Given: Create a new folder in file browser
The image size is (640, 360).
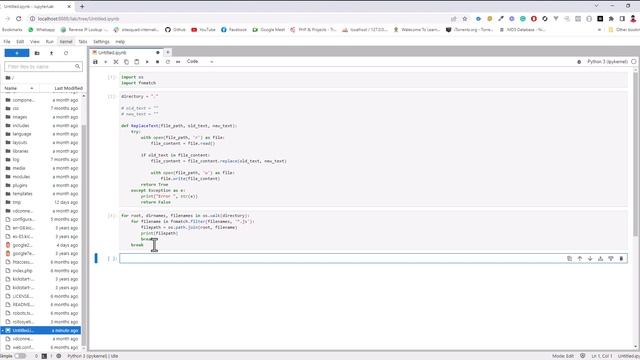Looking at the screenshot, I should tap(37, 53).
